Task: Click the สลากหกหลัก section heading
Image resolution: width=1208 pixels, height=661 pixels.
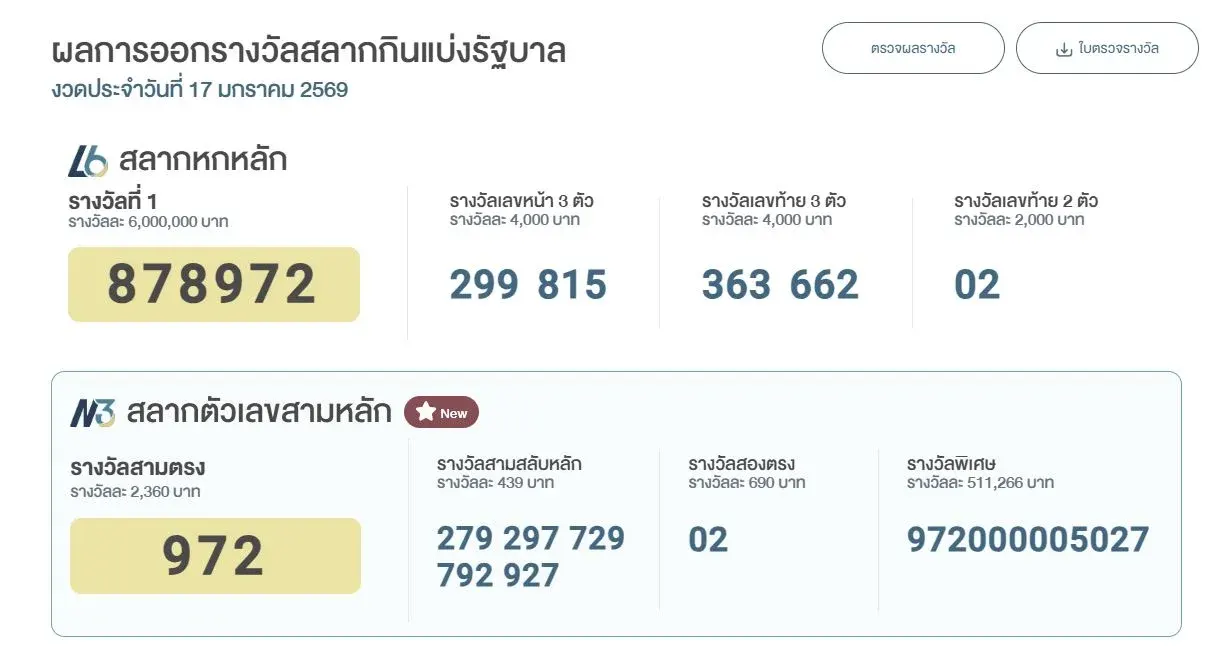Action: click(x=202, y=160)
